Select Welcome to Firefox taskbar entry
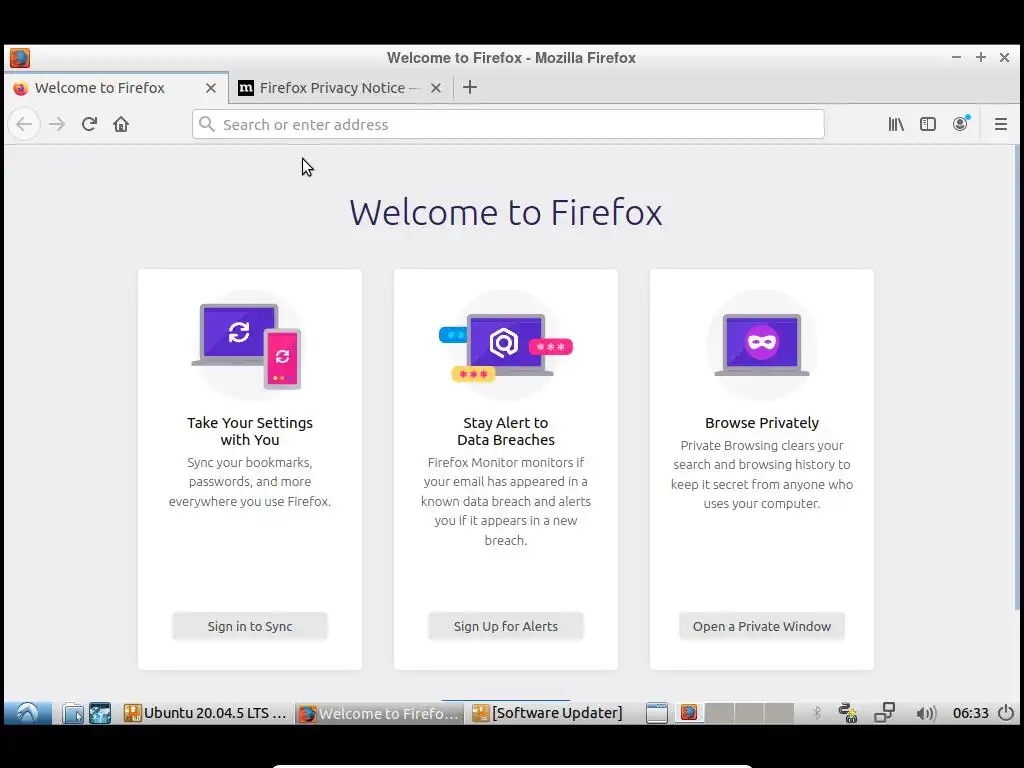The image size is (1024, 768). [379, 713]
